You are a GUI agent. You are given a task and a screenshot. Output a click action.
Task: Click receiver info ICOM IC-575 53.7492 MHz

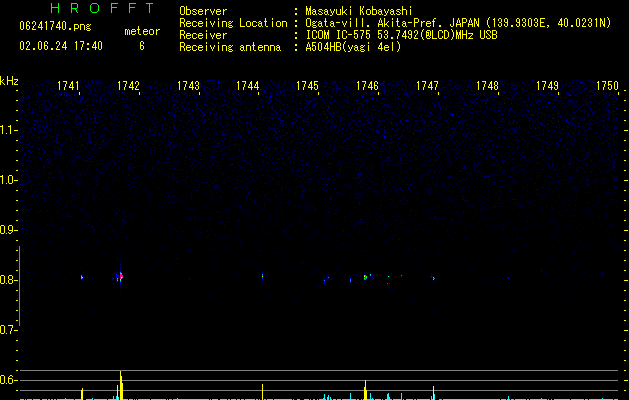pyautogui.click(x=401, y=35)
